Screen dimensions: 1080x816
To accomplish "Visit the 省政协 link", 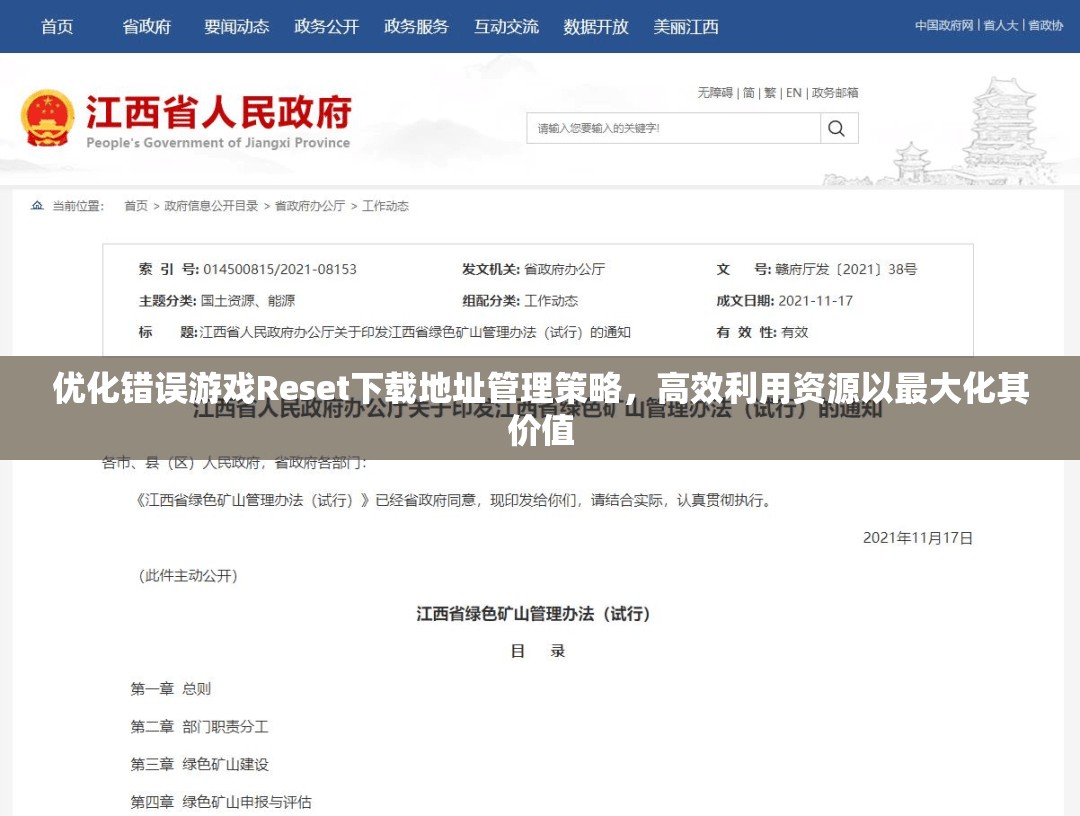I will pyautogui.click(x=1046, y=25).
